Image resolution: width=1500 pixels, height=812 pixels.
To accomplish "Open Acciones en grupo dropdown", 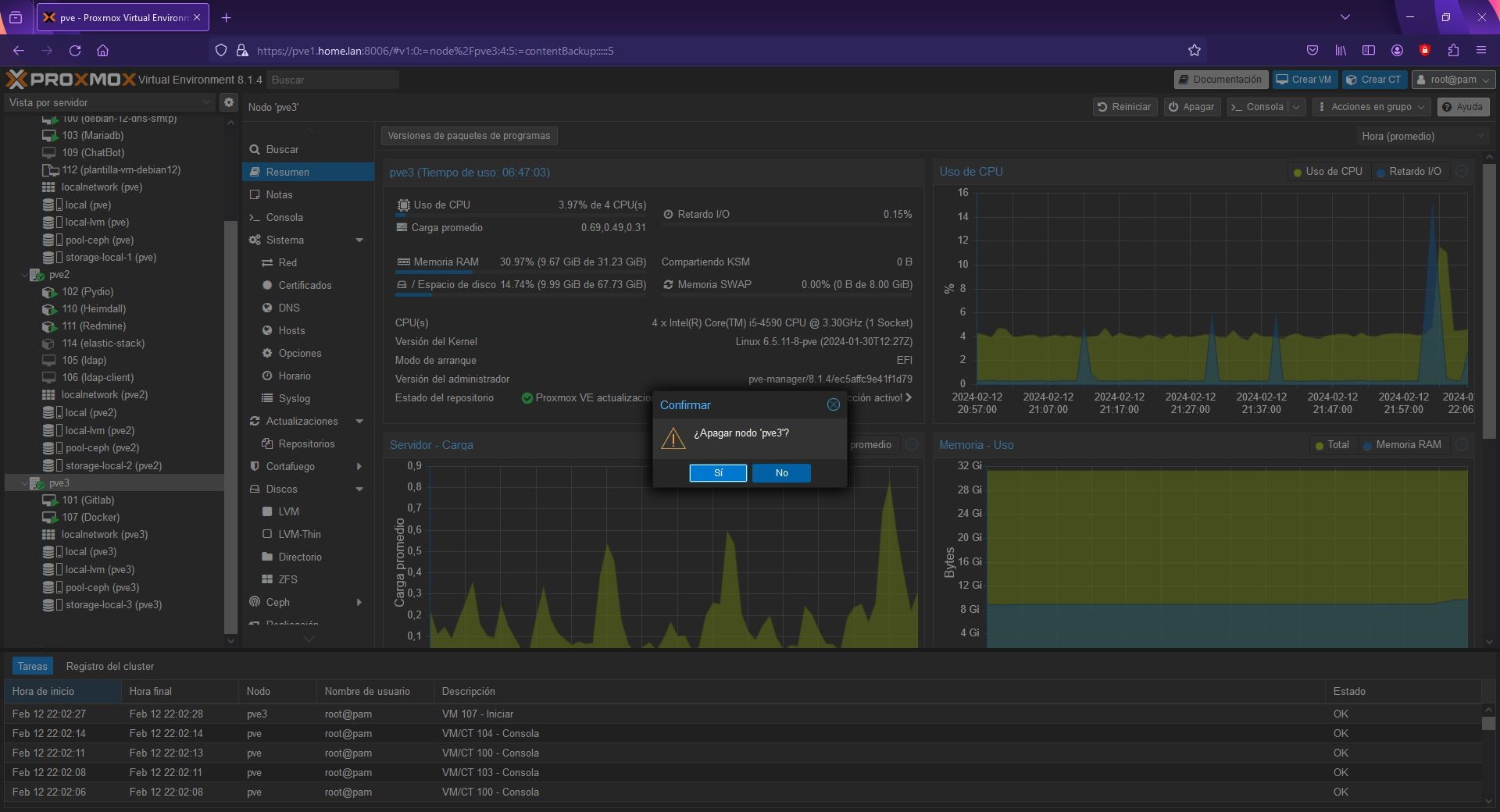I will point(1371,107).
